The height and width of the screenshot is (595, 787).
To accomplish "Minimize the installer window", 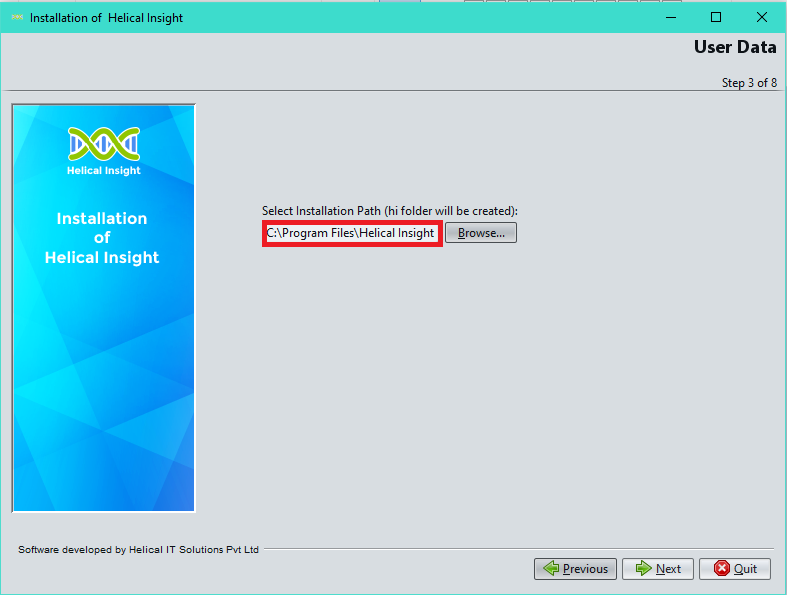I will (671, 18).
